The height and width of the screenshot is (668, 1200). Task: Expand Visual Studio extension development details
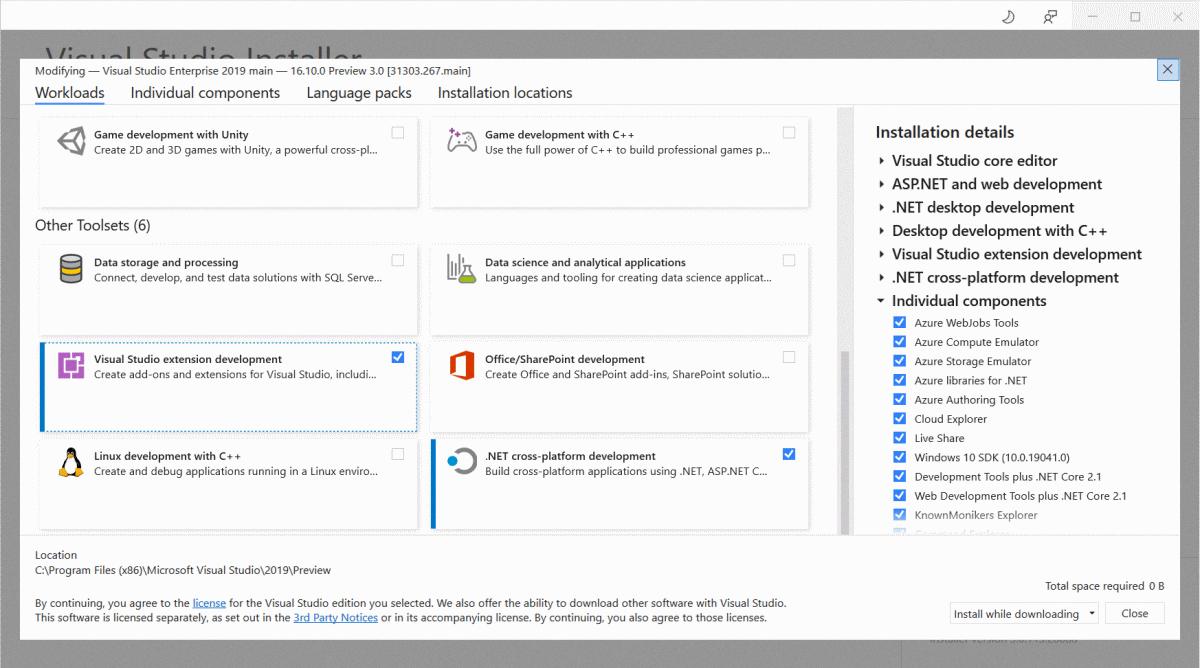pyautogui.click(x=881, y=254)
